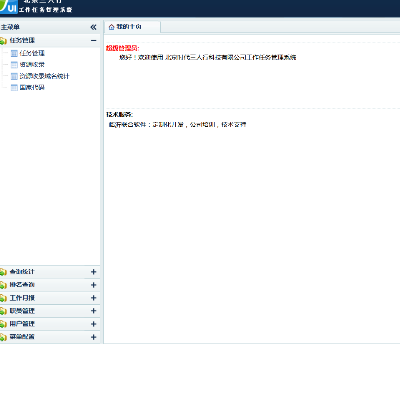The width and height of the screenshot is (400, 400).
Task: Open the tree item ending in 综合统计
Action: click(44, 76)
